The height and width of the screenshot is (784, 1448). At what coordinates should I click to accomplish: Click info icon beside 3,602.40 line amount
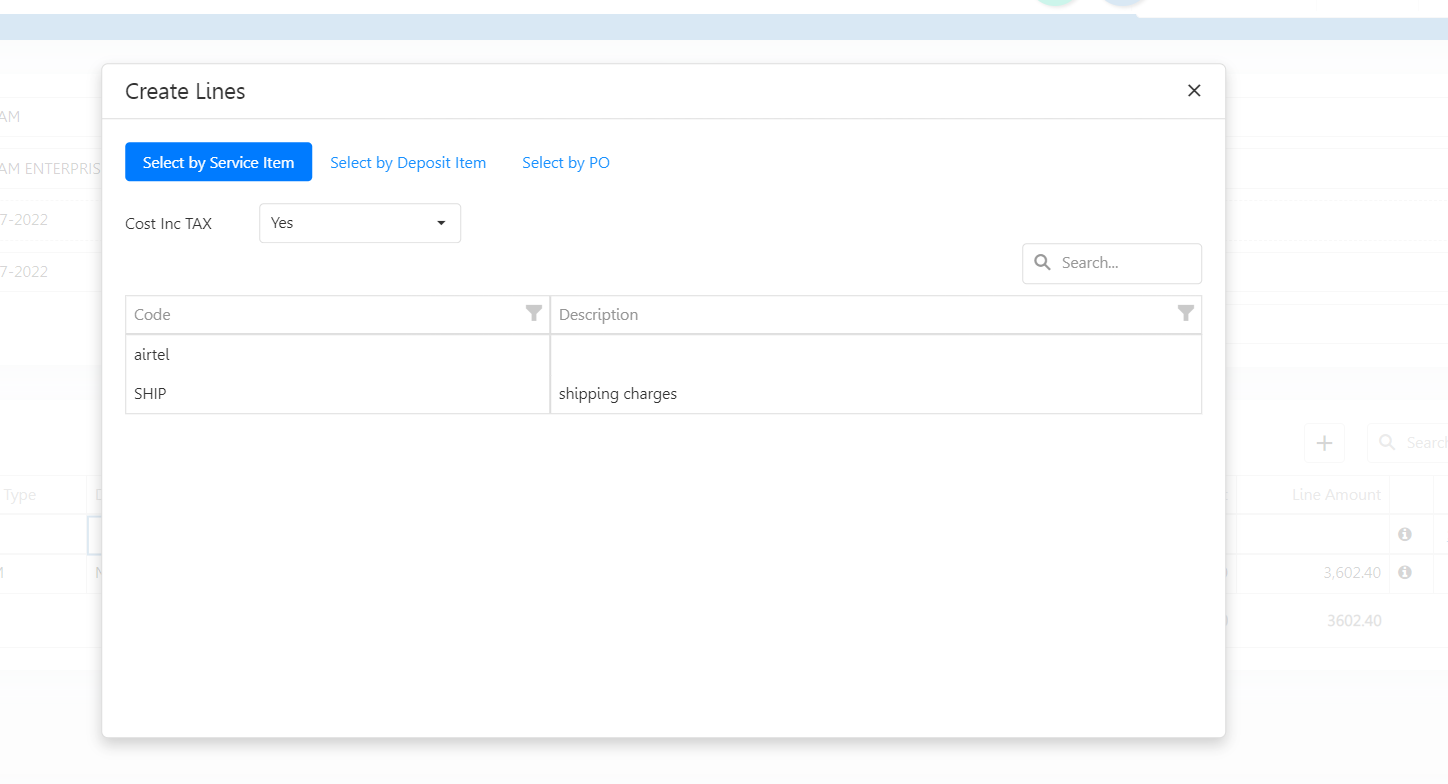[1405, 572]
